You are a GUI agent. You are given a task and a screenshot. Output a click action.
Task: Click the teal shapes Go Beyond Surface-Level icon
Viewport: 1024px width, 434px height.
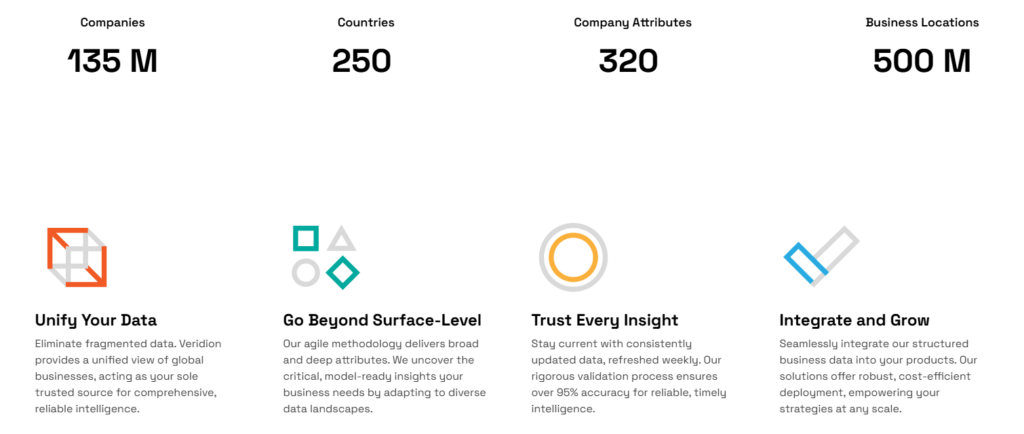coord(325,256)
